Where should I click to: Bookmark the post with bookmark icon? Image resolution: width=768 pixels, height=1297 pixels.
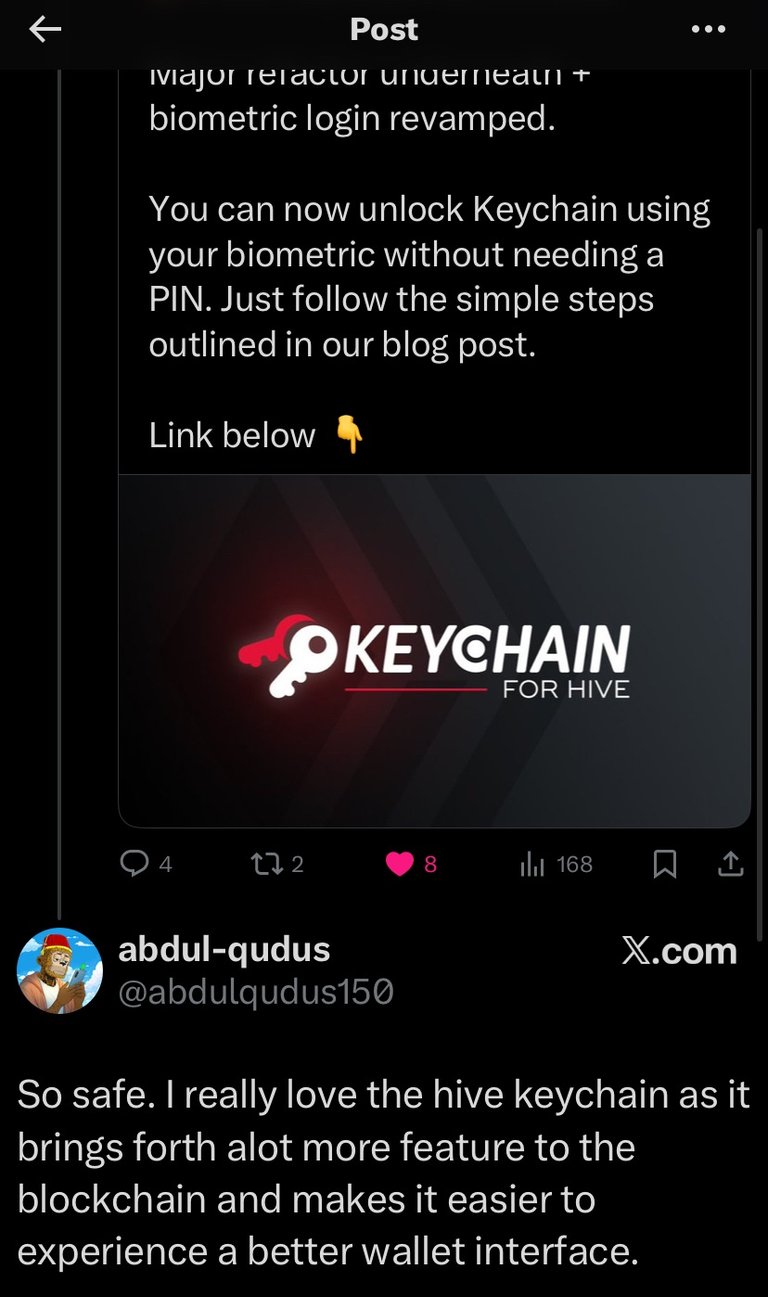[664, 864]
